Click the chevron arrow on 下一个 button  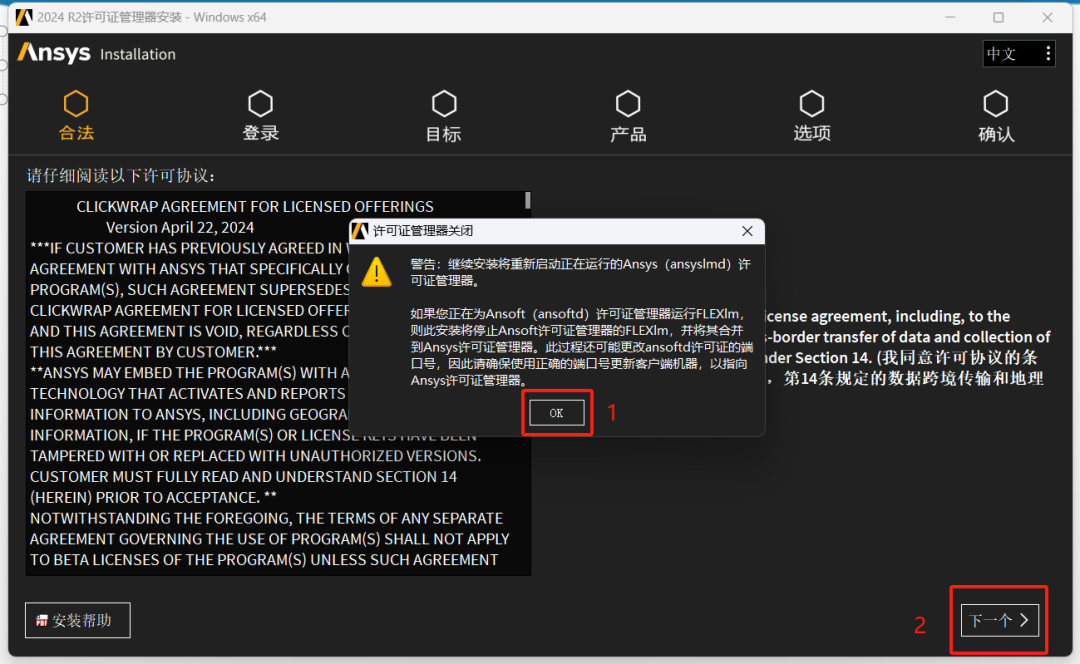click(1024, 620)
